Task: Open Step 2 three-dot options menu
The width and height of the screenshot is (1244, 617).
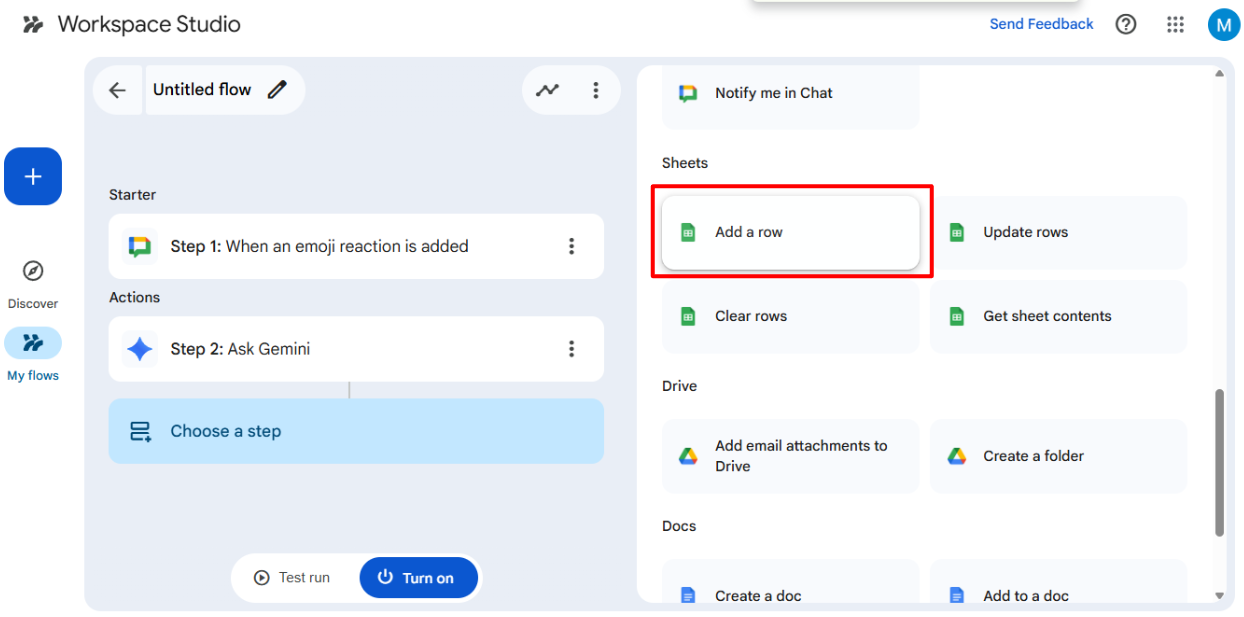Action: click(571, 349)
